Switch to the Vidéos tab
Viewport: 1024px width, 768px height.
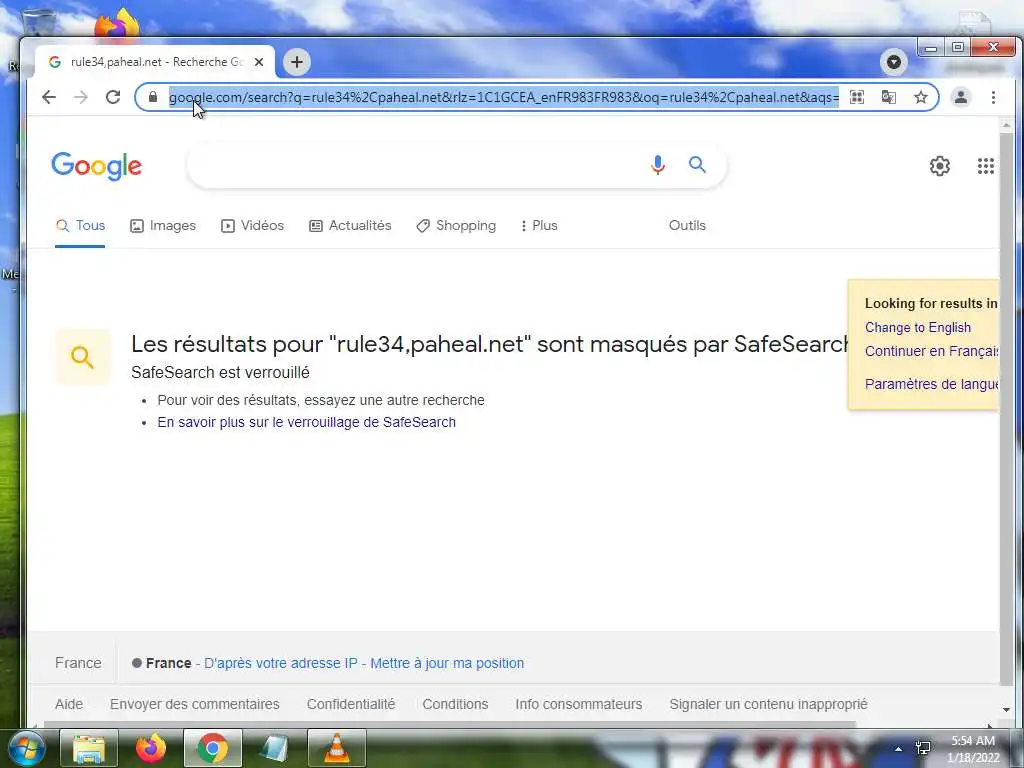click(252, 225)
